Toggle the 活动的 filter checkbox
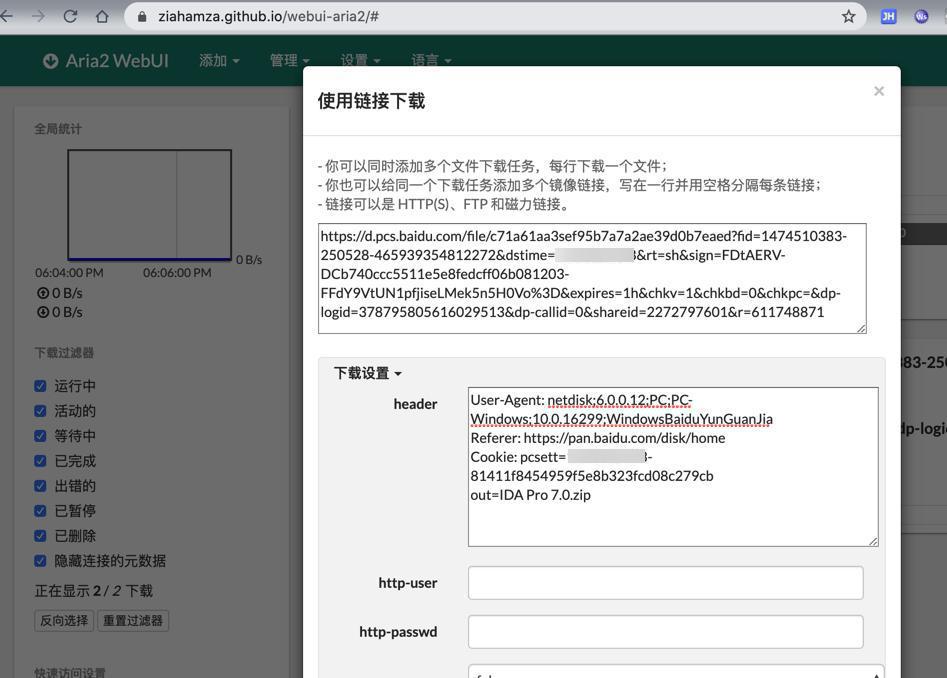The width and height of the screenshot is (947, 678). click(40, 411)
